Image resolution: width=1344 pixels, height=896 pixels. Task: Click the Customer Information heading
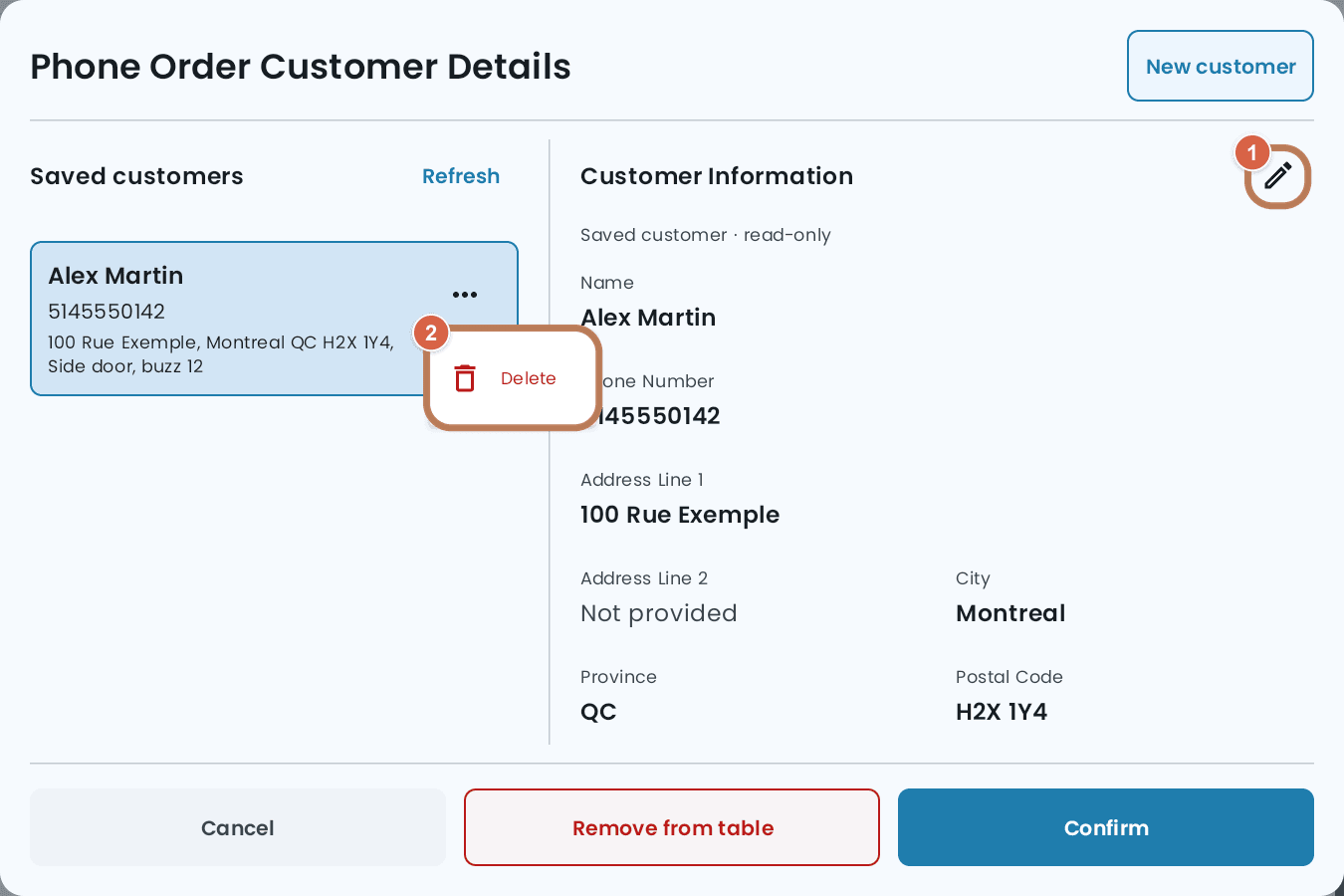(717, 176)
